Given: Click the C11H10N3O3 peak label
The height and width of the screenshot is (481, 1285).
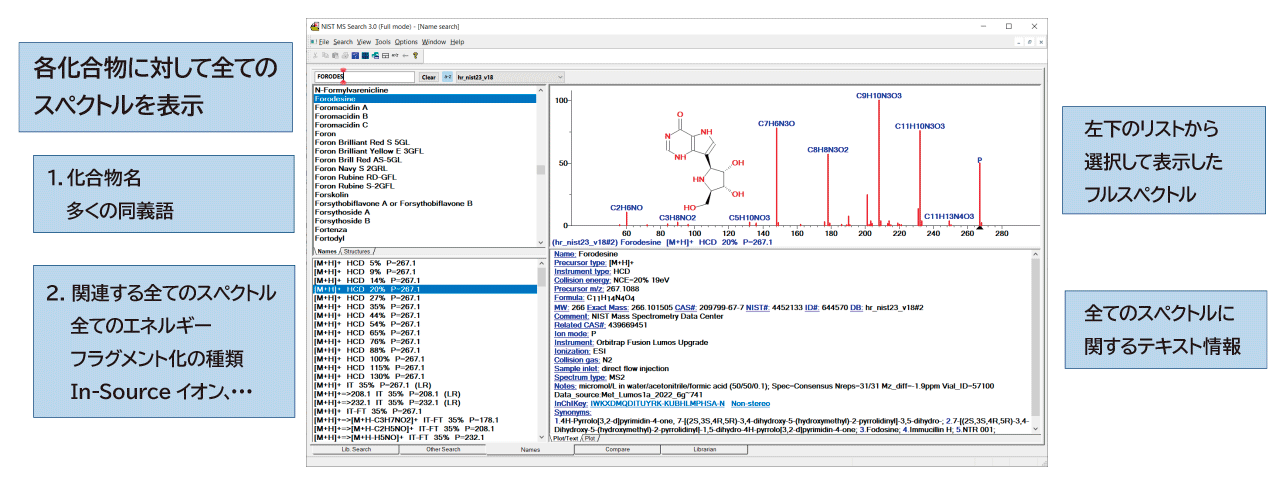Looking at the screenshot, I should tap(920, 126).
